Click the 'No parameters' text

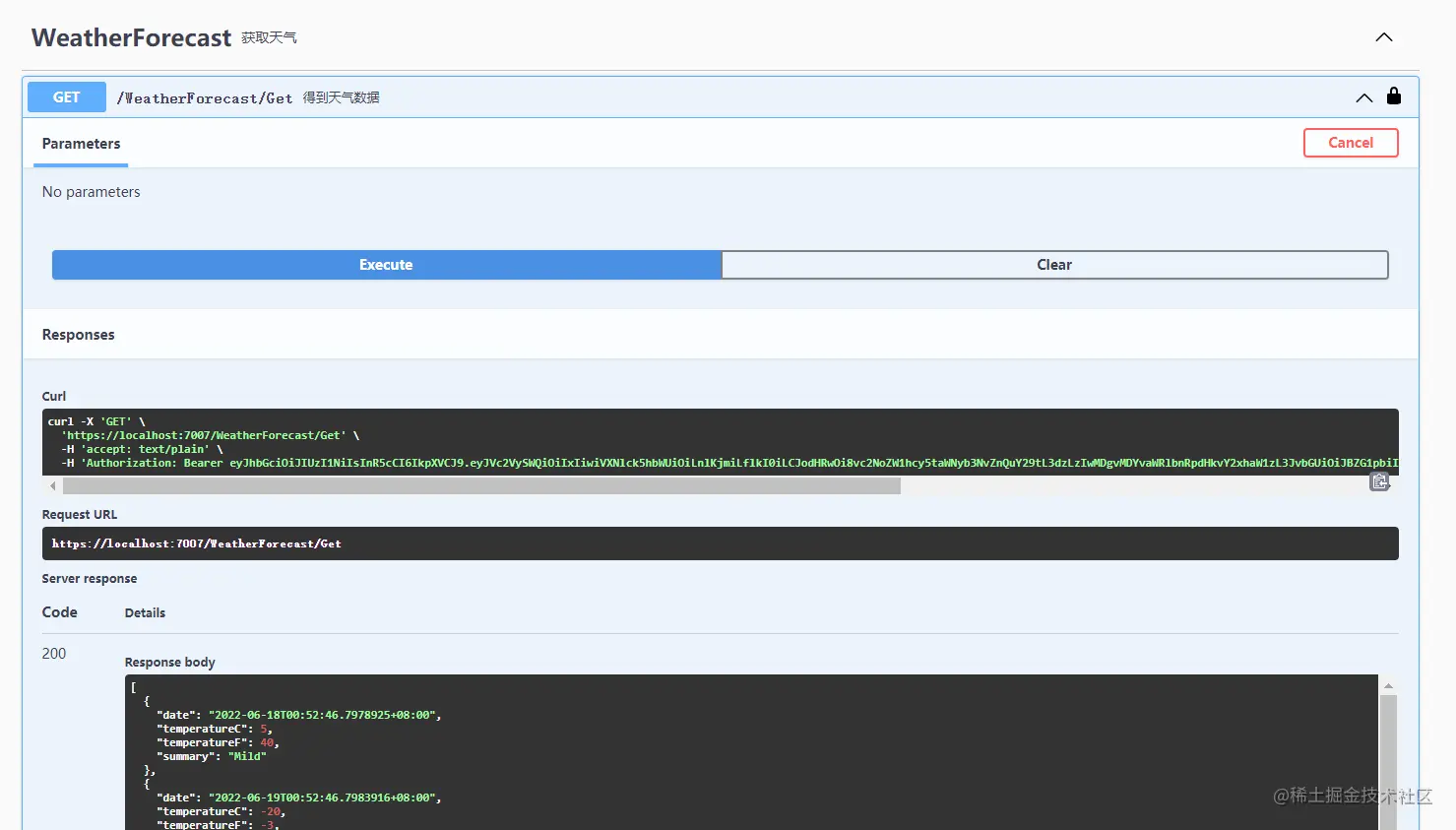tap(92, 192)
